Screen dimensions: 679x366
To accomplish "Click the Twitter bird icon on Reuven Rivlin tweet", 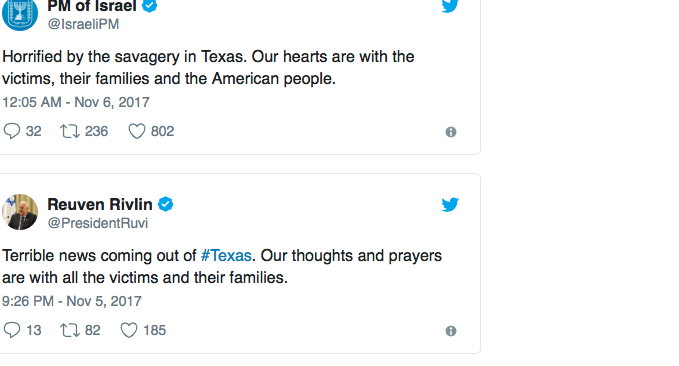I will 450,204.
